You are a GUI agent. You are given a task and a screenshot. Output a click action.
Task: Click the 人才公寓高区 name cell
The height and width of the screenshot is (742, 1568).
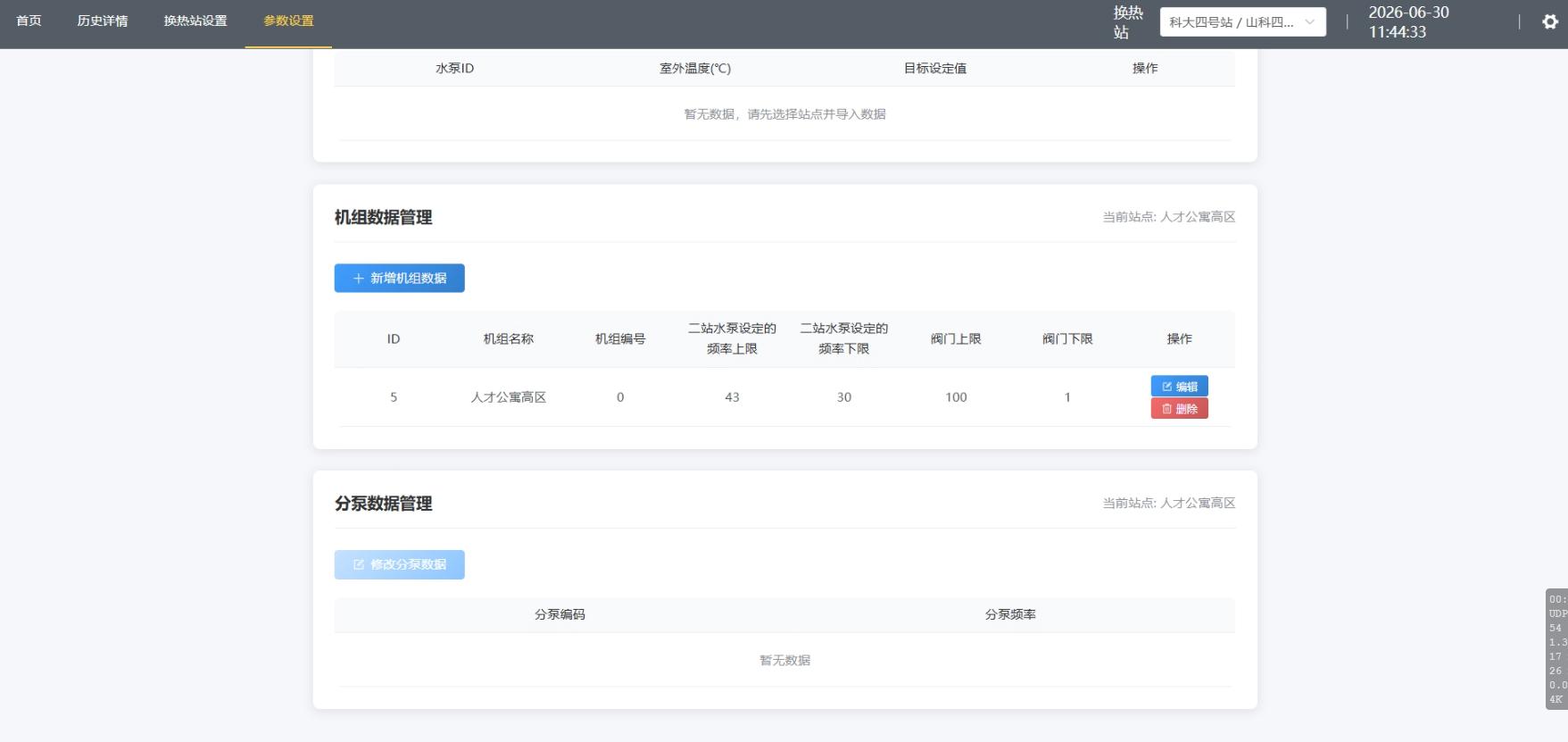click(509, 397)
